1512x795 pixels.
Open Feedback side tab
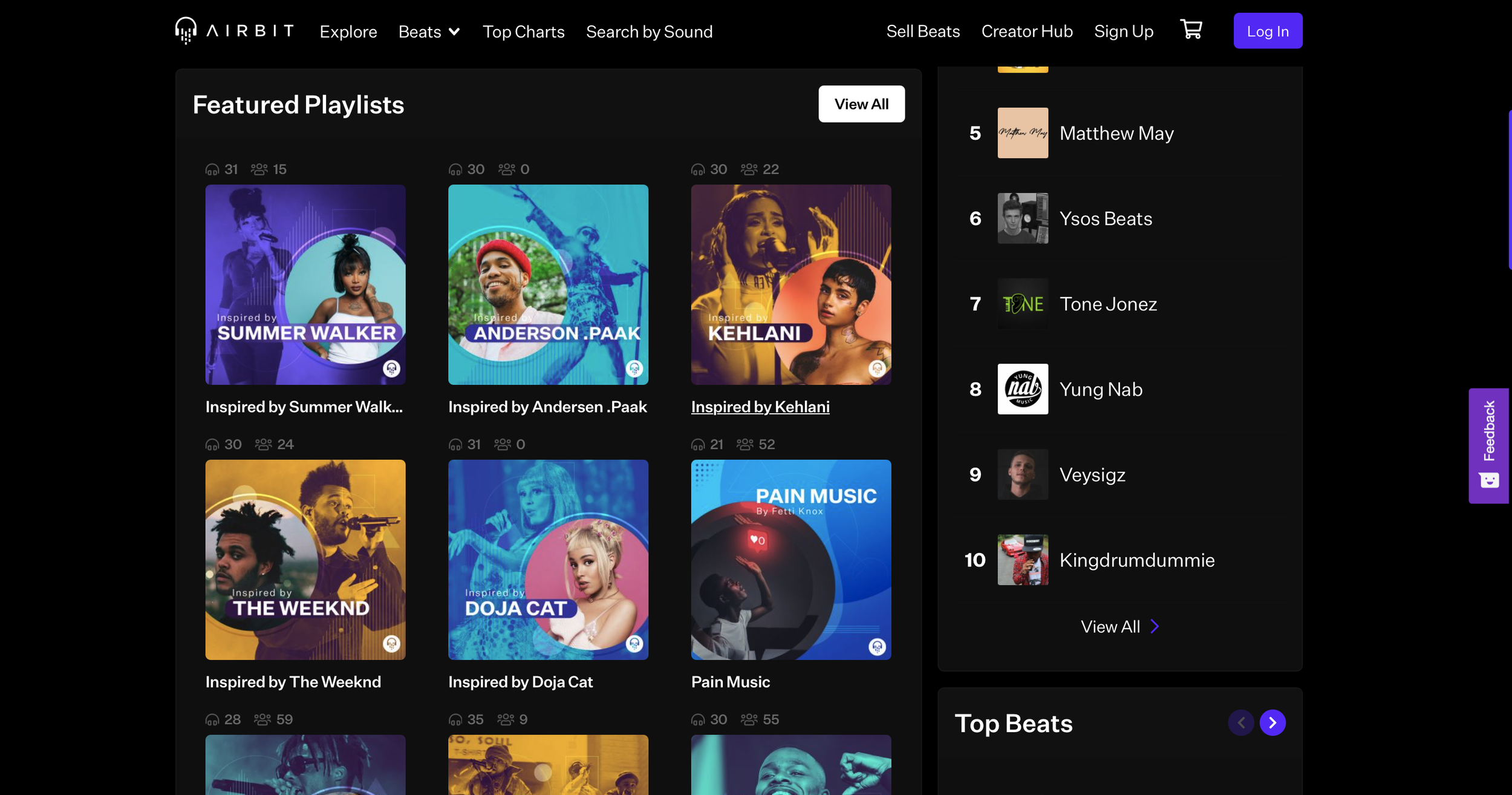tap(1489, 445)
